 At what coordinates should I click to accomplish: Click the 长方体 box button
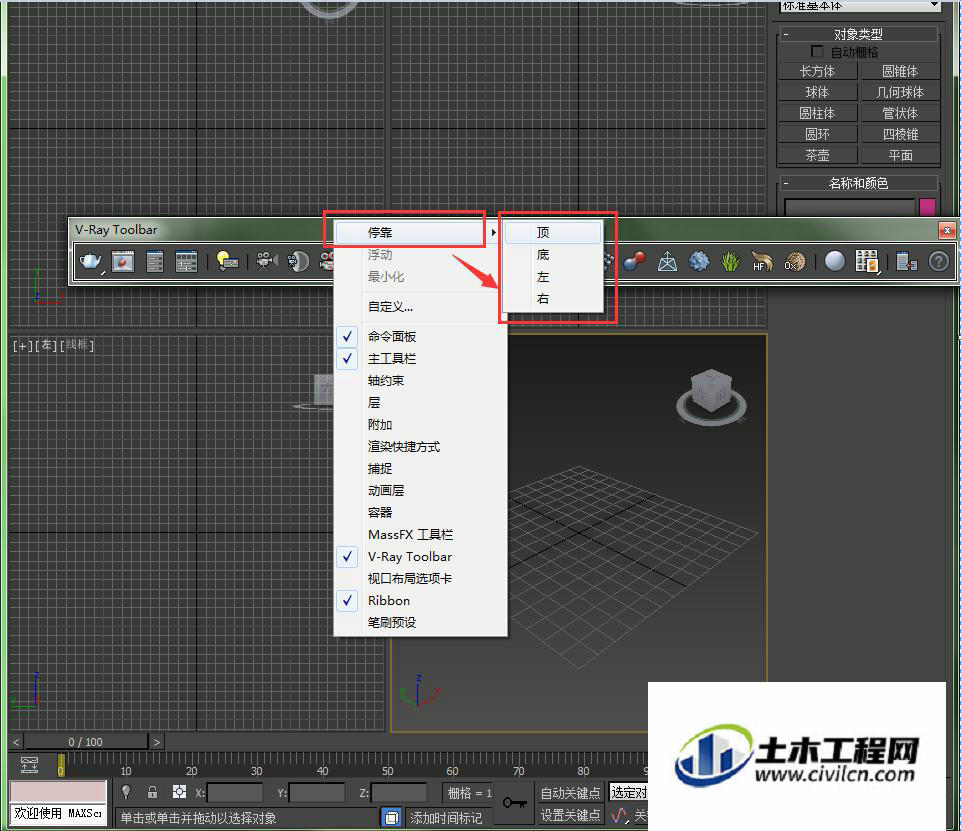[x=818, y=71]
